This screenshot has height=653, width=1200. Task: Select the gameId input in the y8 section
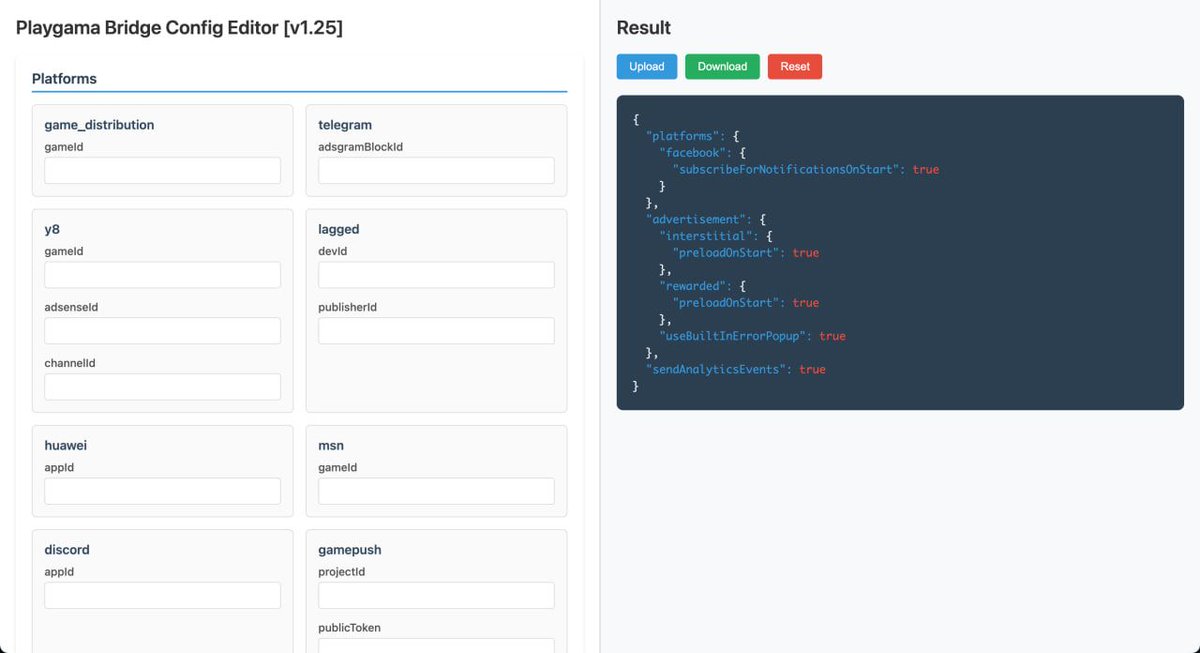point(162,274)
